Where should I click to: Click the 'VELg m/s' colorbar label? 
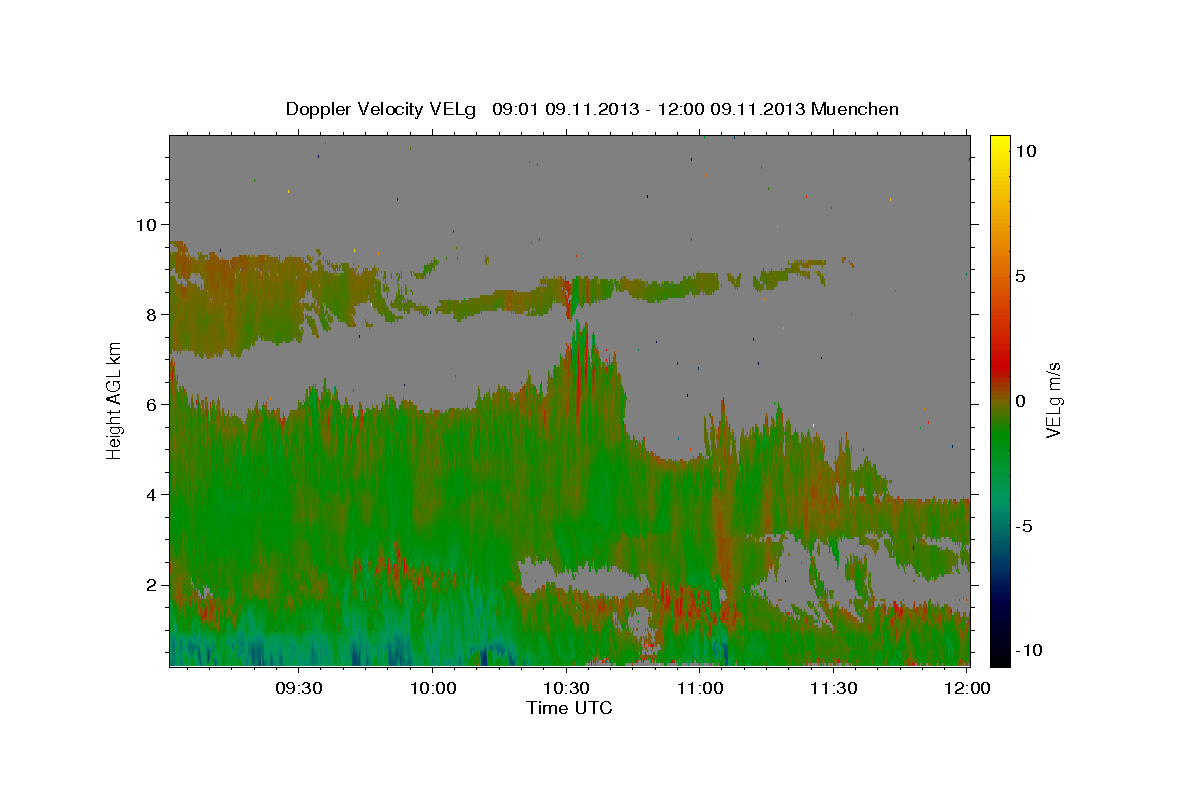coord(1054,400)
